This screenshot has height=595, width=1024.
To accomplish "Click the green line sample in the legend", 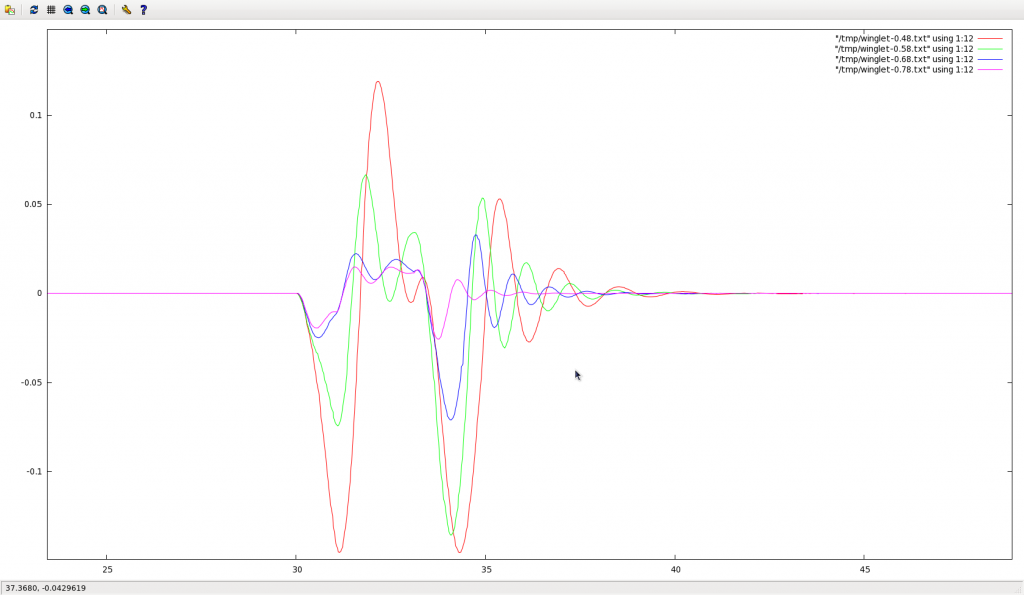I will (x=990, y=49).
